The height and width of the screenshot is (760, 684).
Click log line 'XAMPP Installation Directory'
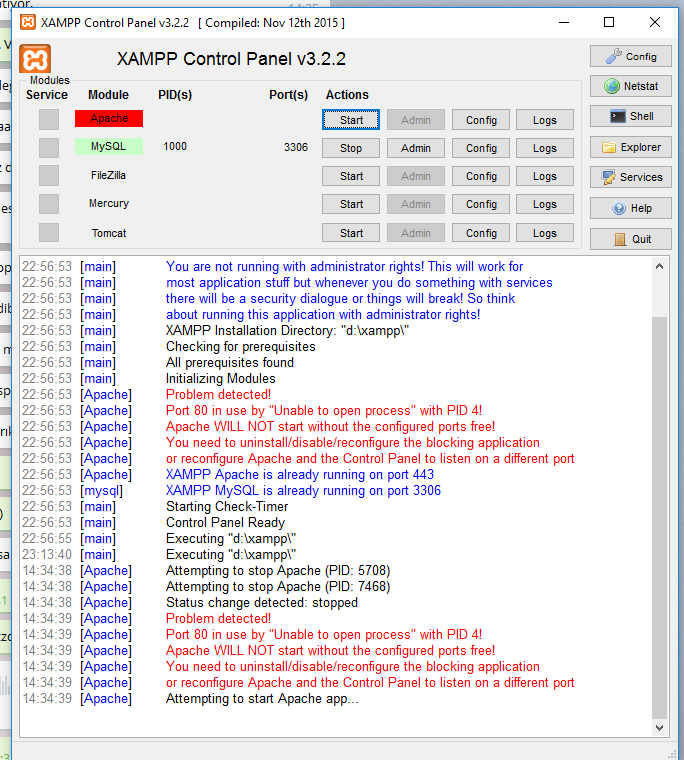[x=287, y=331]
